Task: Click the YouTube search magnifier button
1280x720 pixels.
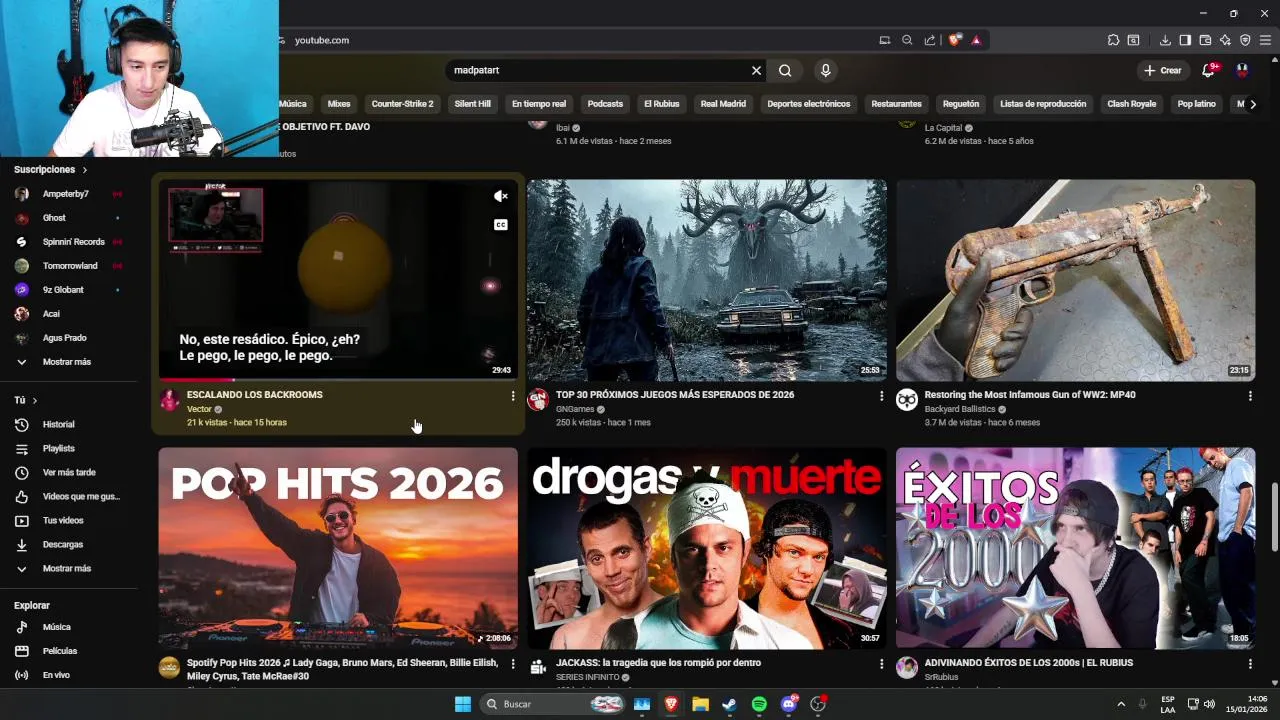Action: pyautogui.click(x=785, y=71)
